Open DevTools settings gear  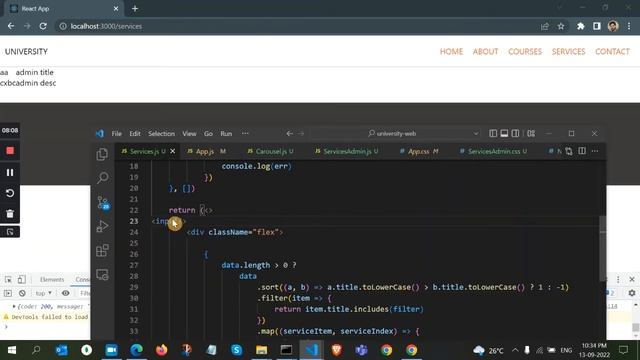tap(632, 293)
